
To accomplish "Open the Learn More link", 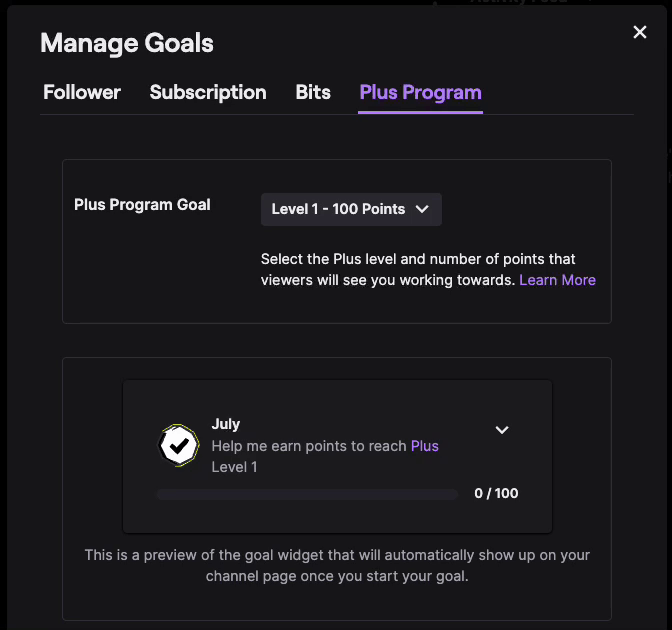I will pos(557,280).
